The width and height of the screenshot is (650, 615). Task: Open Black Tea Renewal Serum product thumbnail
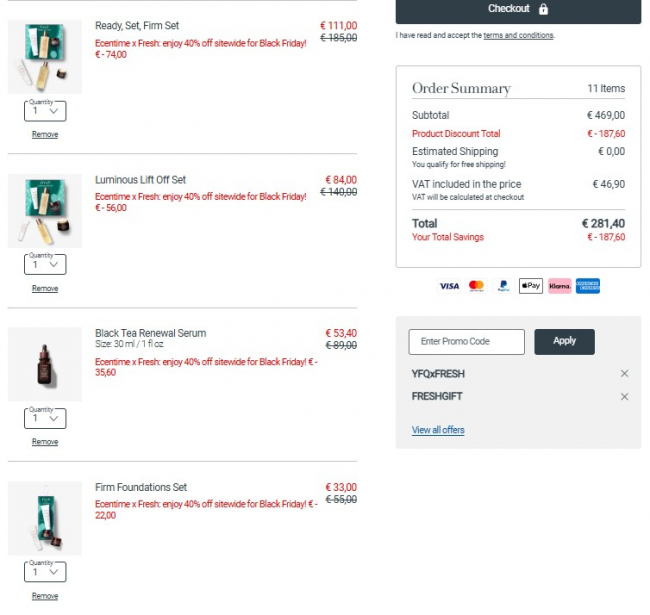45,364
